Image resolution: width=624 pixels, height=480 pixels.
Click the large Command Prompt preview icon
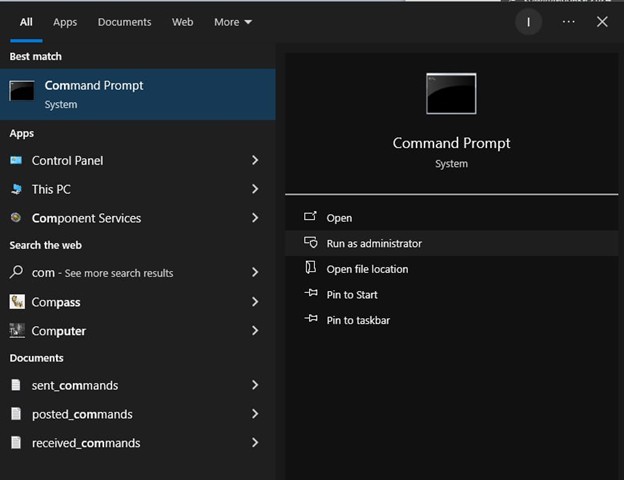coord(451,94)
